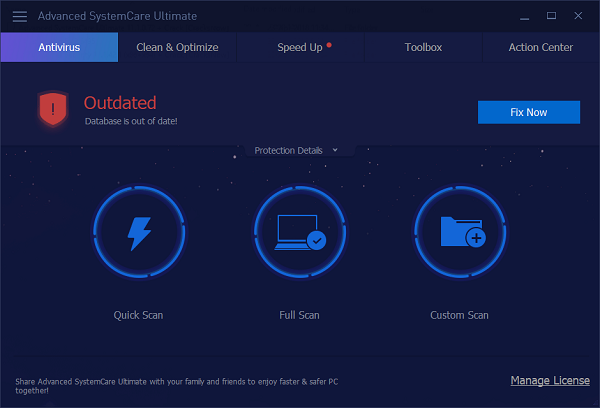Viewport: 600px width, 408px height.
Task: Maximize the Advanced SystemCare window
Action: [x=551, y=16]
